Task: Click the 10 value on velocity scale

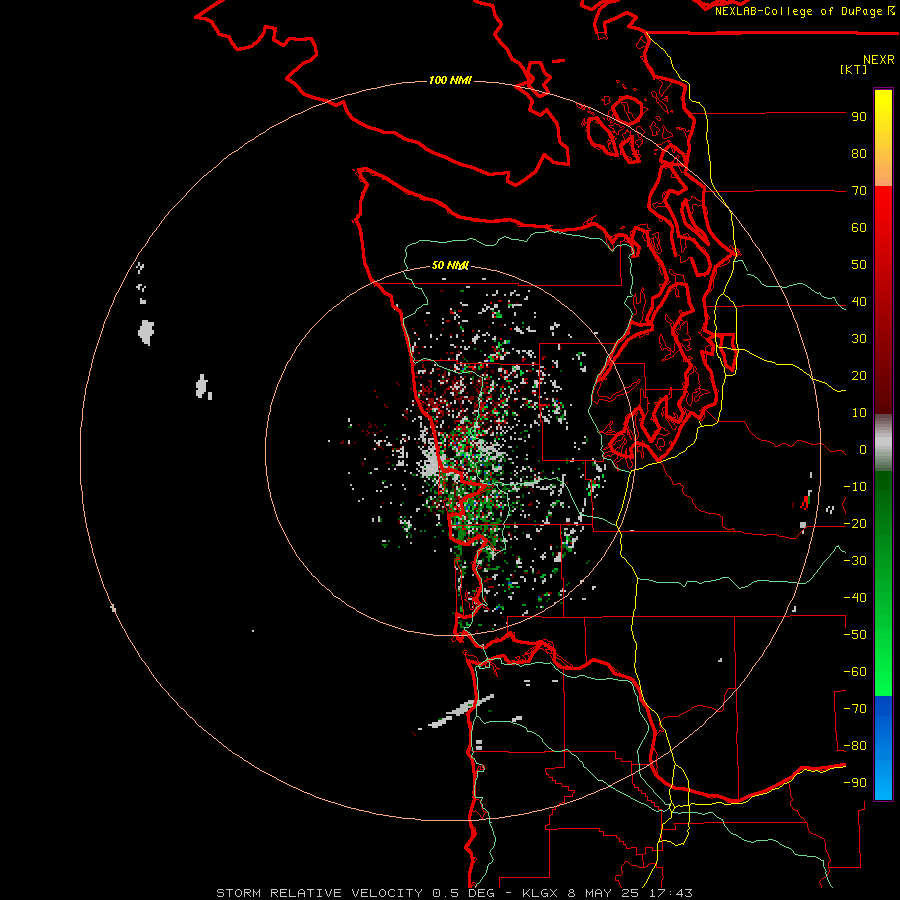Action: (859, 413)
